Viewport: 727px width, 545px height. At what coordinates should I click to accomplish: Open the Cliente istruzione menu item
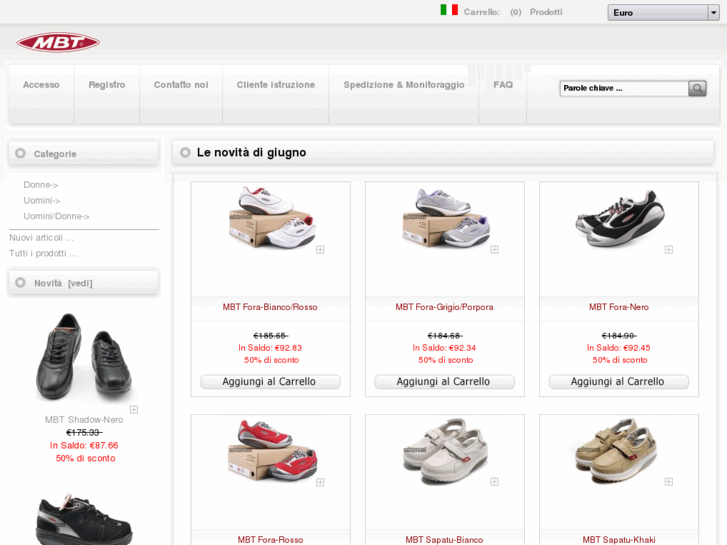pyautogui.click(x=276, y=85)
